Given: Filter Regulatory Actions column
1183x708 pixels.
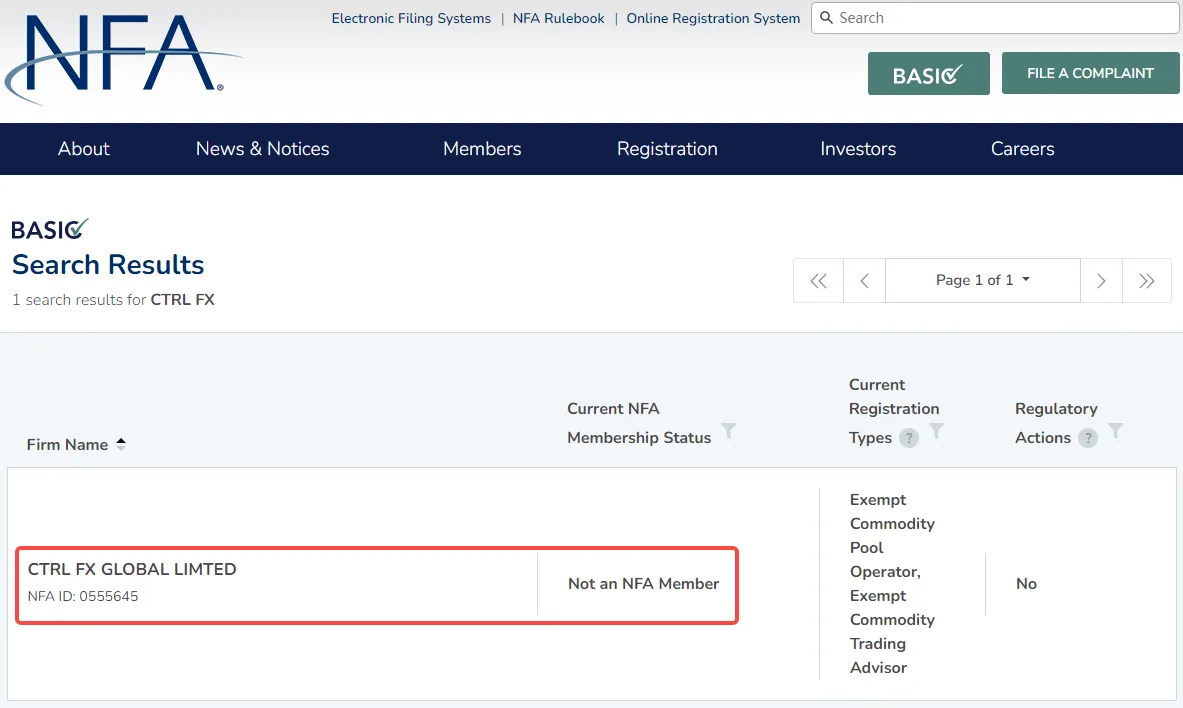Looking at the screenshot, I should click(1115, 431).
